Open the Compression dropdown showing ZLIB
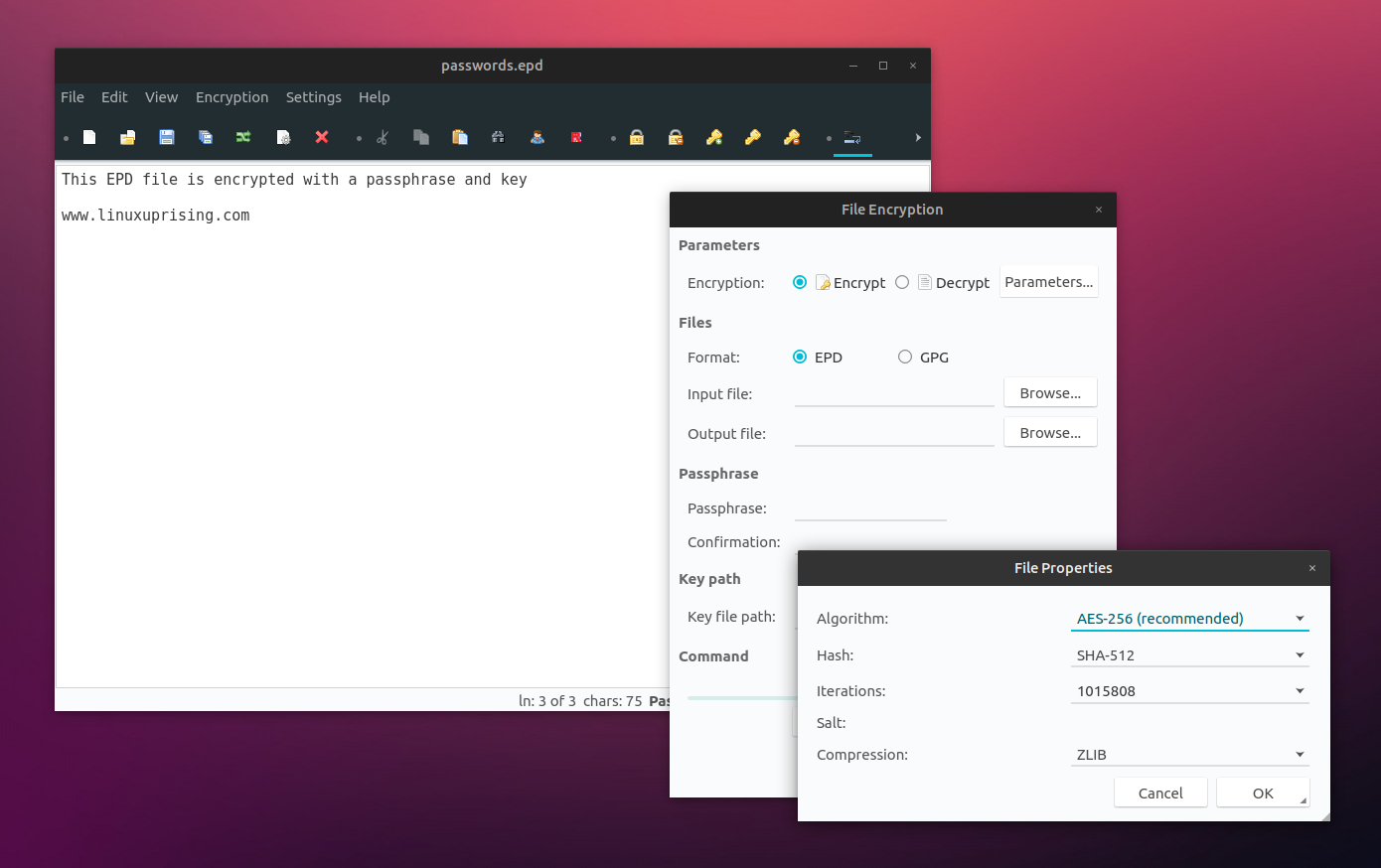1381x868 pixels. pos(1189,754)
